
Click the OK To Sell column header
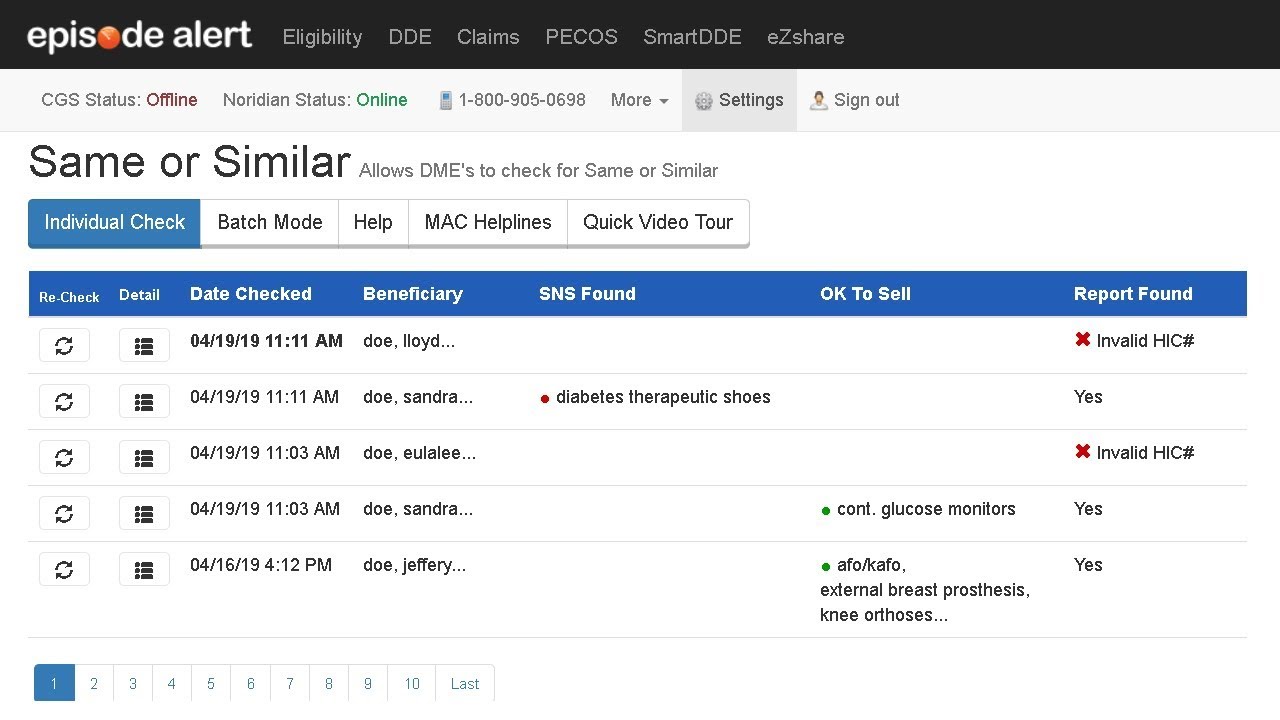865,294
